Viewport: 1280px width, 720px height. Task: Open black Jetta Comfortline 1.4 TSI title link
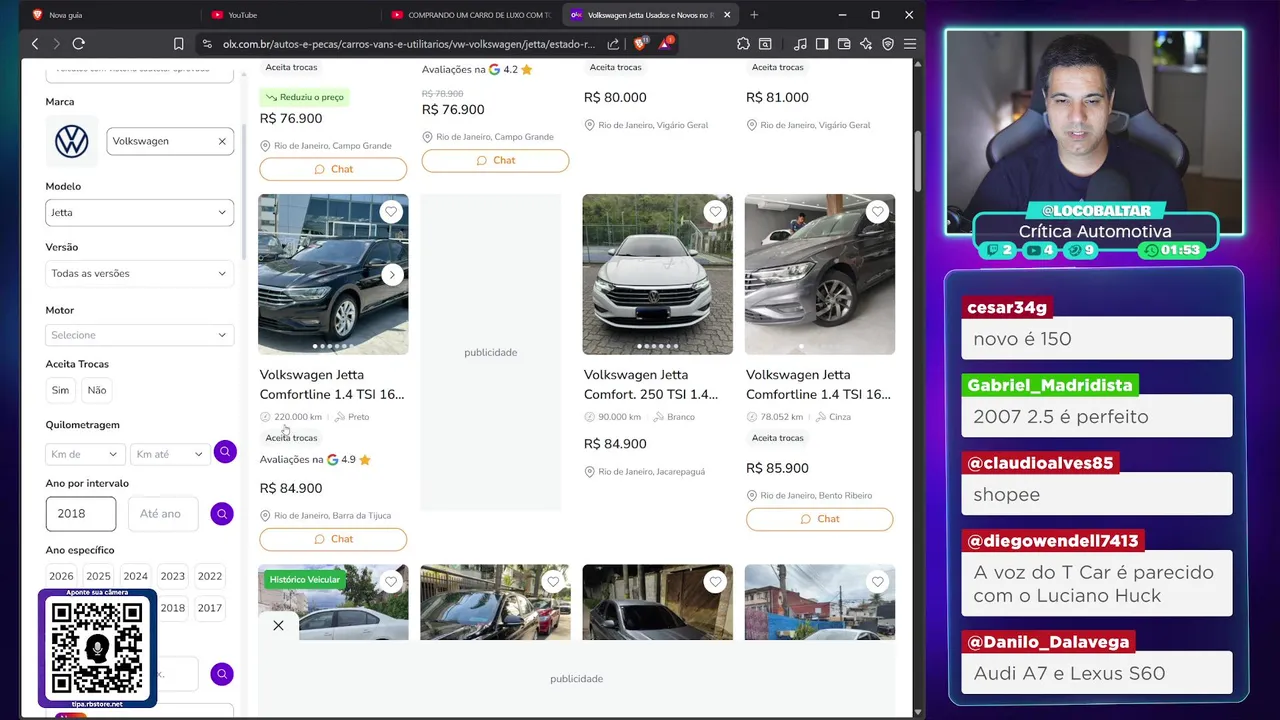pyautogui.click(x=332, y=384)
